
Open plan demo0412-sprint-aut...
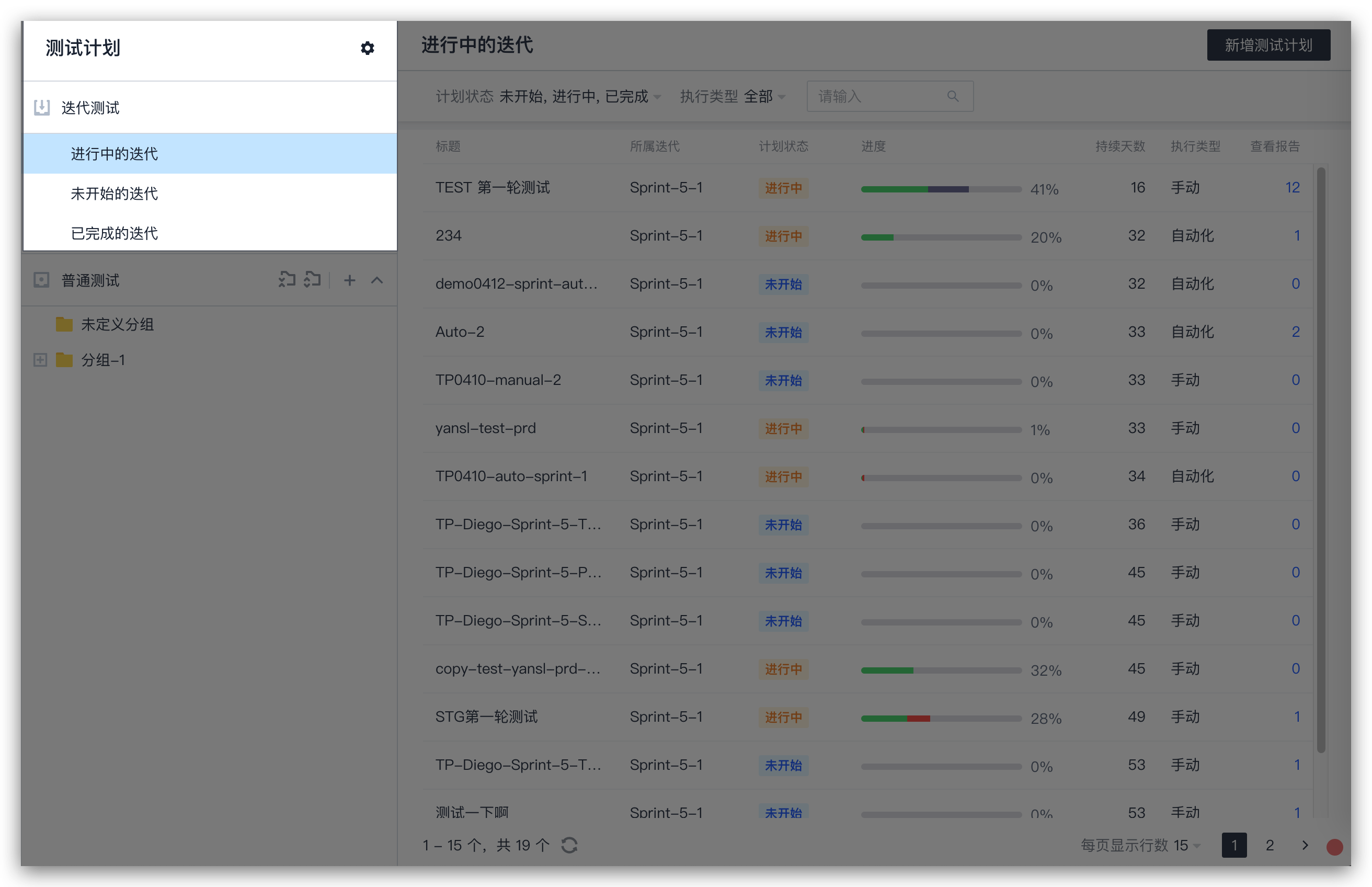coord(517,283)
